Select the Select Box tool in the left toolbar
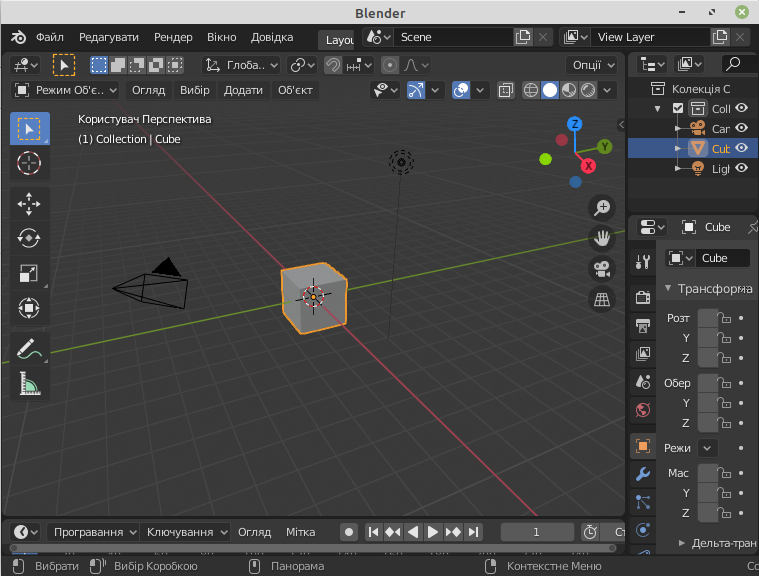Viewport: 759px width, 576px height. (30, 129)
